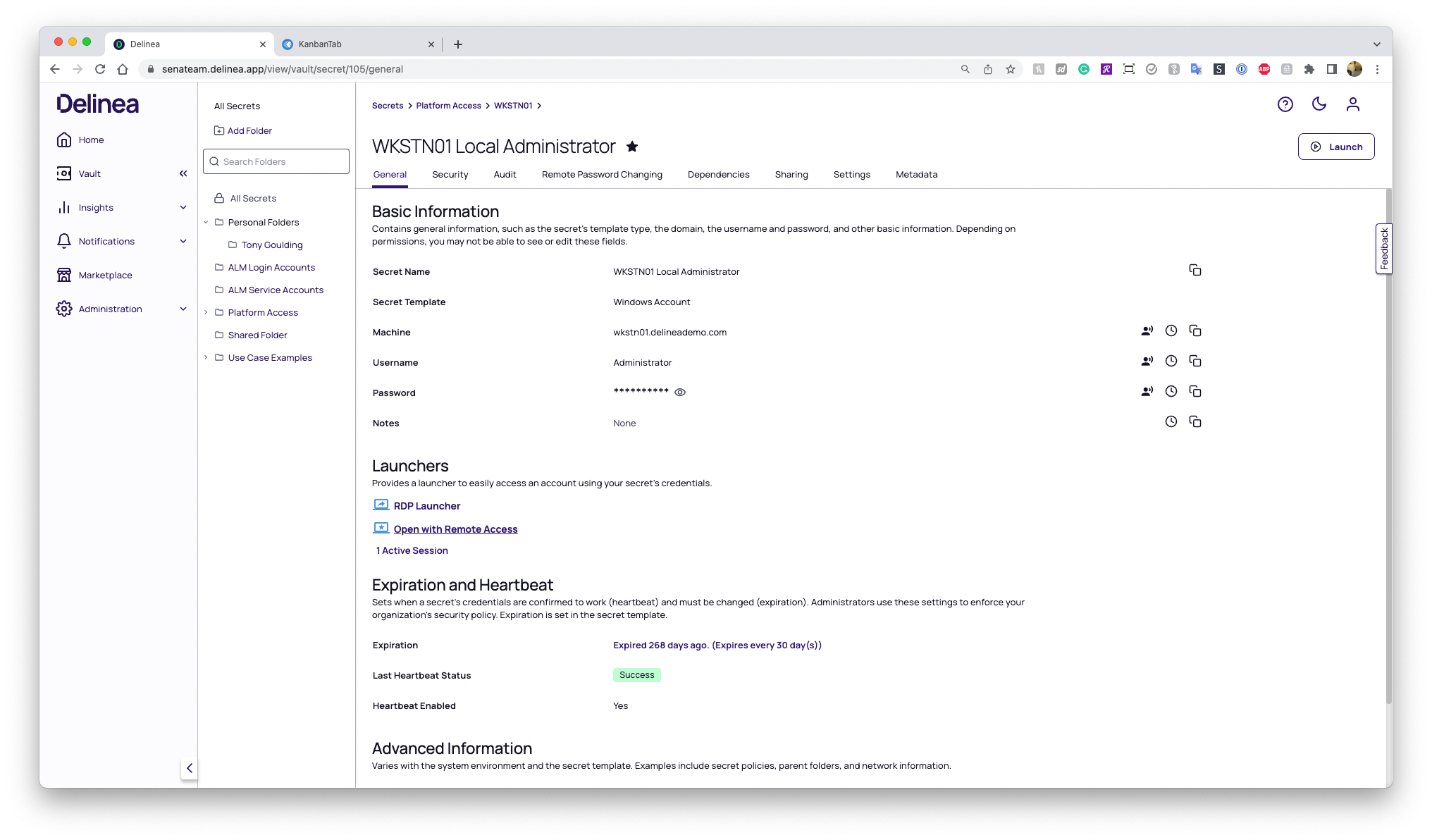Screen dimensions: 1432x840
Task: Open the Feedback side tab
Action: pyautogui.click(x=1383, y=249)
